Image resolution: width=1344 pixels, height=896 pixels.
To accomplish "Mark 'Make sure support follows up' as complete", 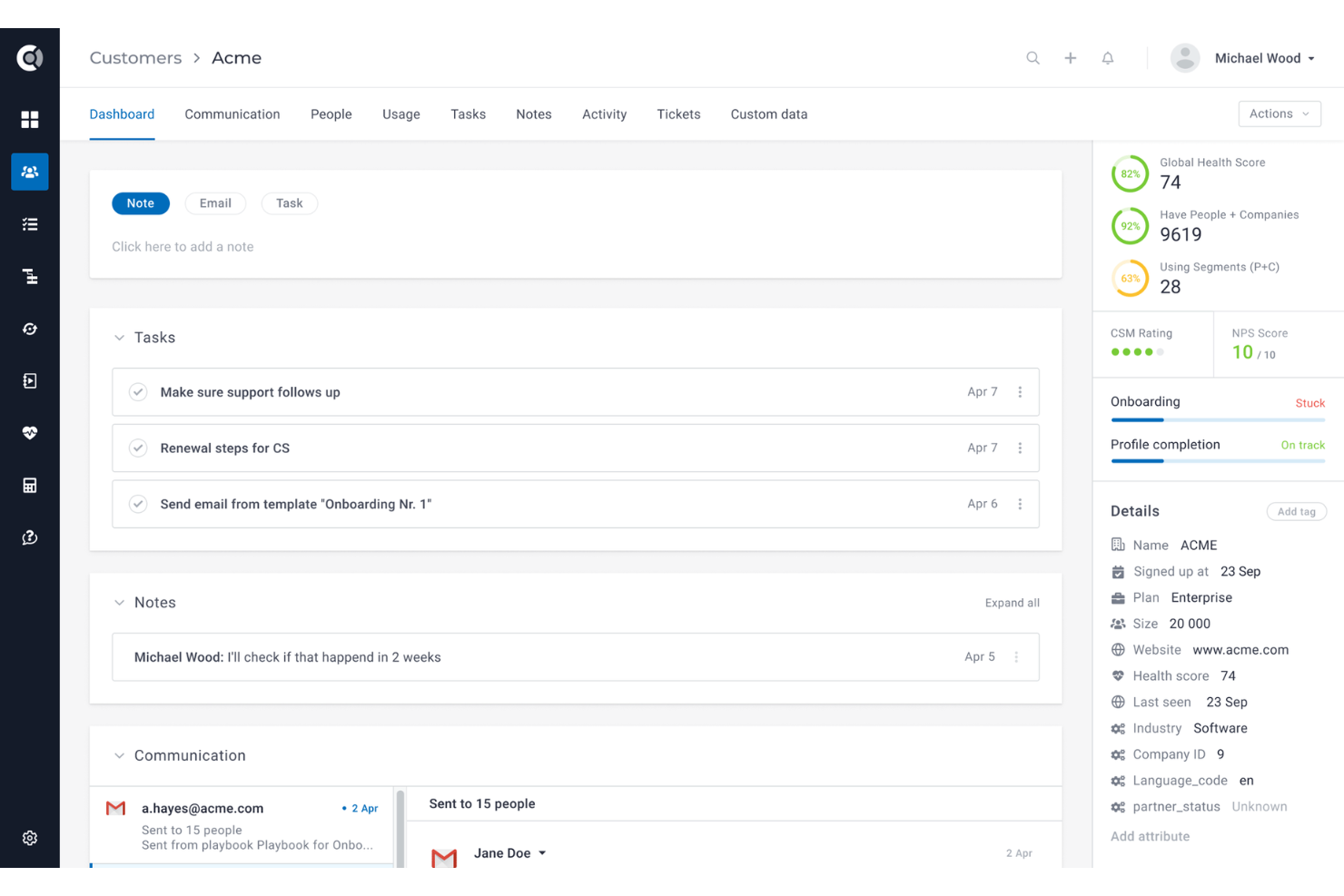I will pyautogui.click(x=137, y=391).
